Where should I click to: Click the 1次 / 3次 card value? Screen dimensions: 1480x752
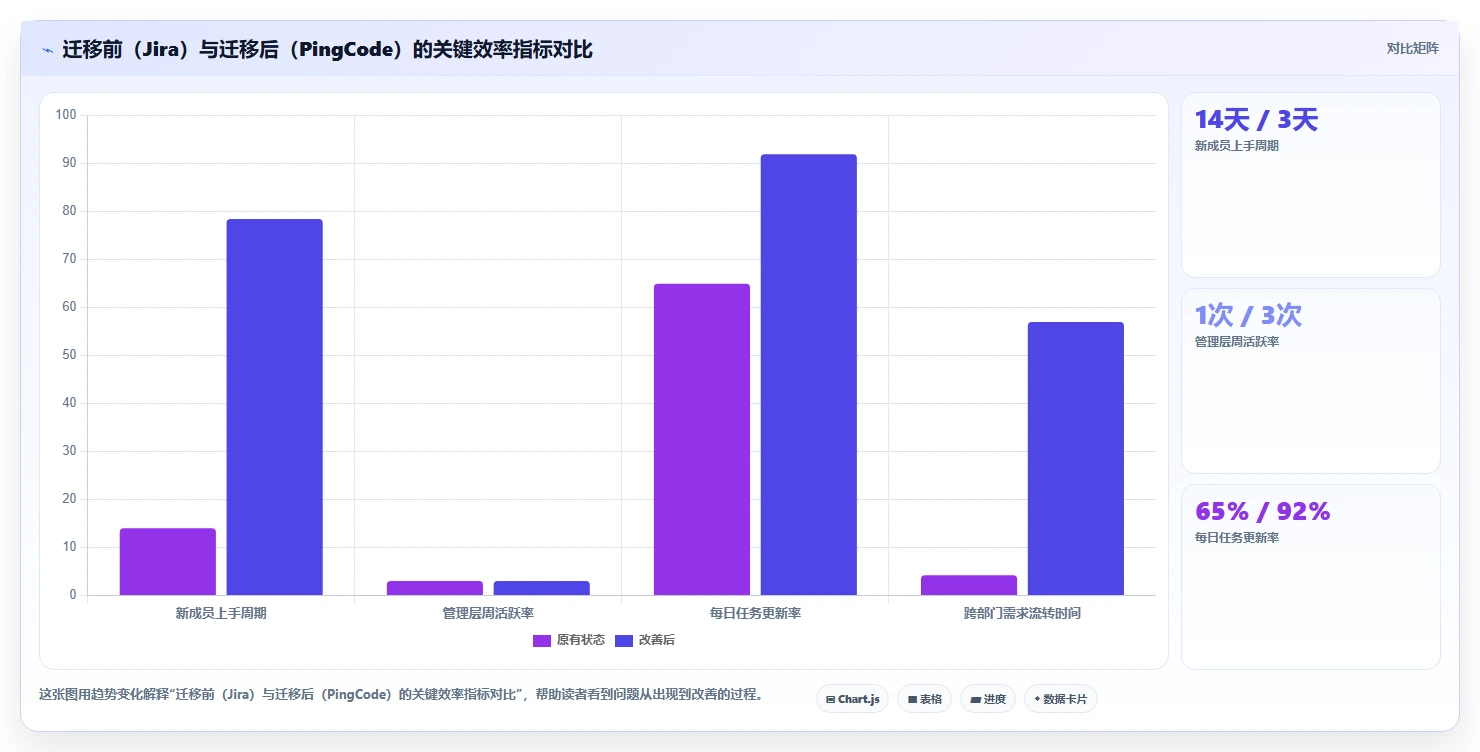click(1248, 316)
